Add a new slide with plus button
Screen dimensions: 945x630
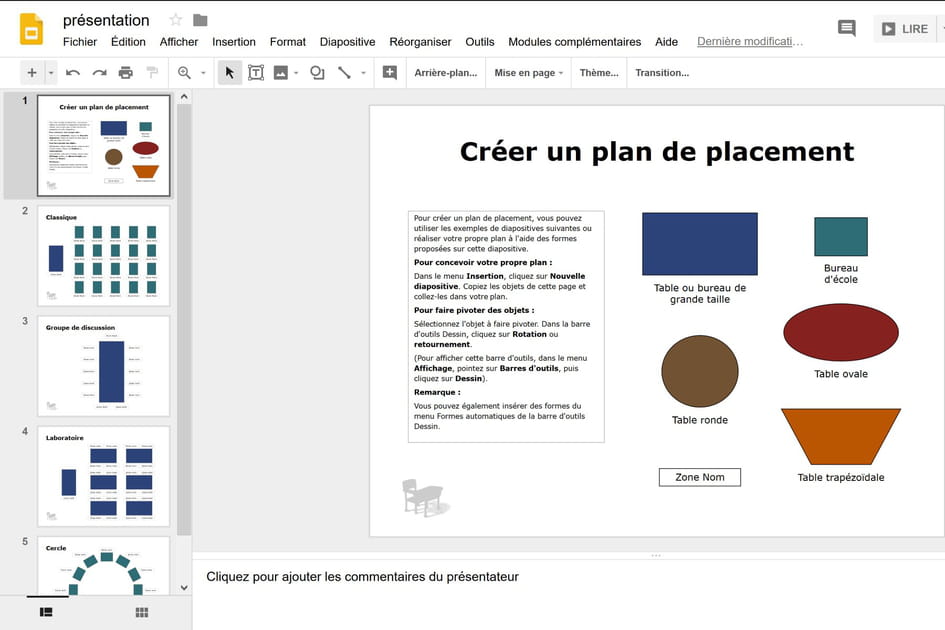(32, 73)
